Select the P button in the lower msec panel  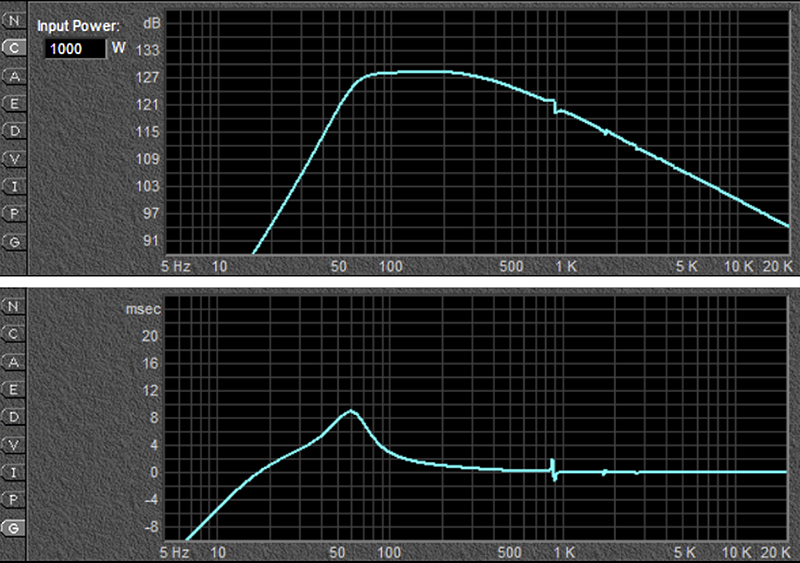13,500
